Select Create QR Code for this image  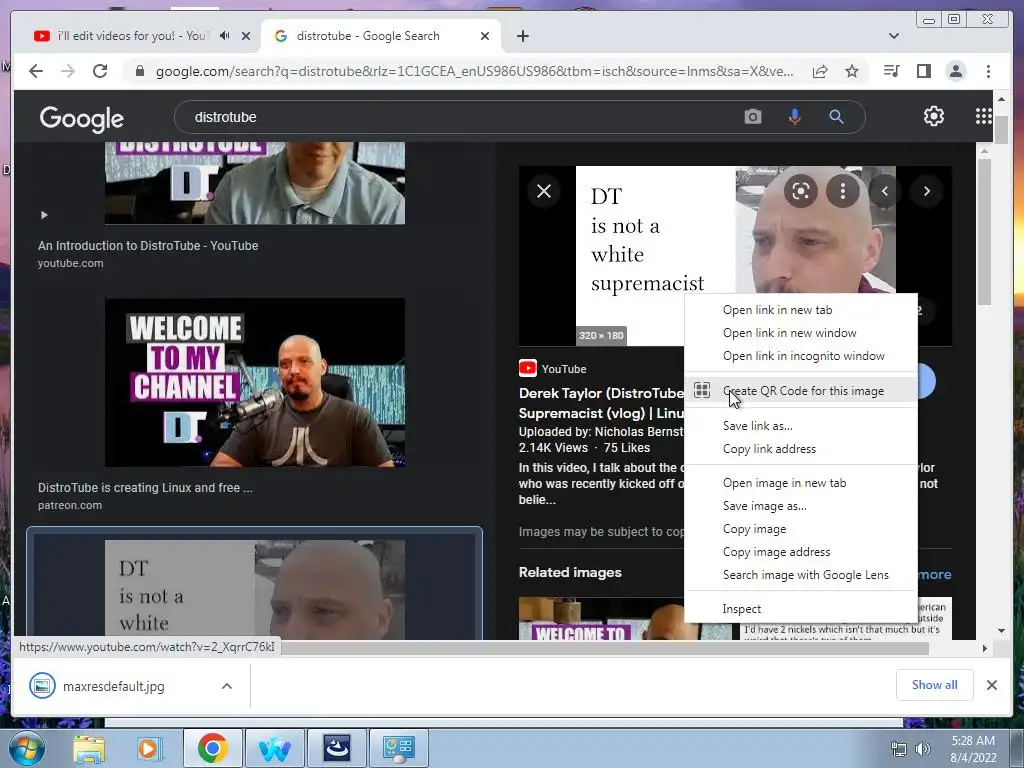(x=801, y=391)
